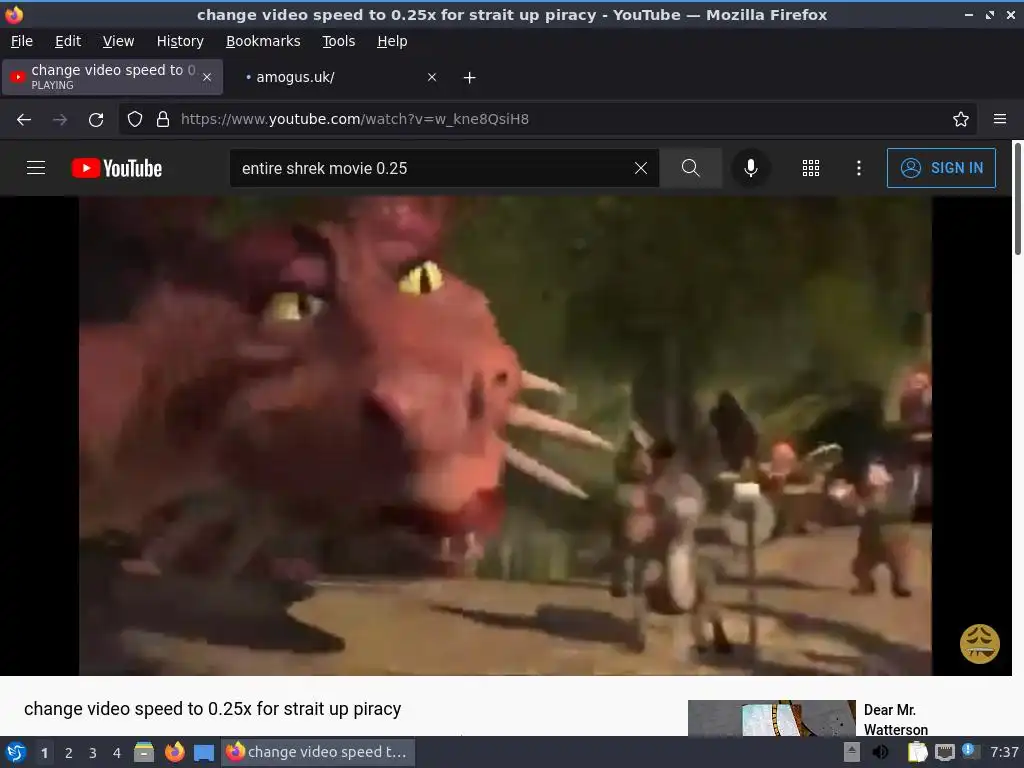The width and height of the screenshot is (1024, 768).
Task: Open the Tools menu
Action: point(338,41)
